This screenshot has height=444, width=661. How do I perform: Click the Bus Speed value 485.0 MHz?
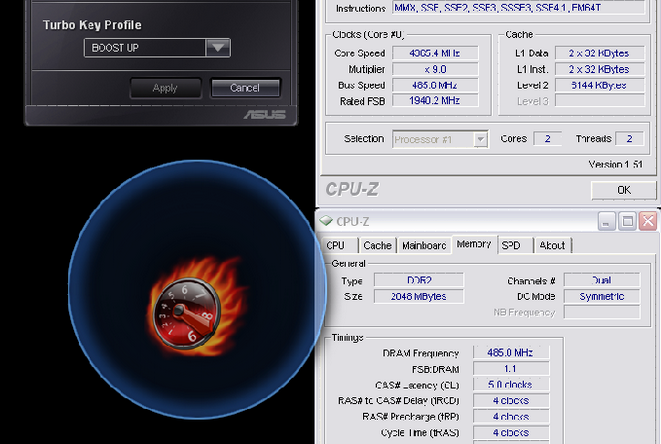pyautogui.click(x=435, y=85)
